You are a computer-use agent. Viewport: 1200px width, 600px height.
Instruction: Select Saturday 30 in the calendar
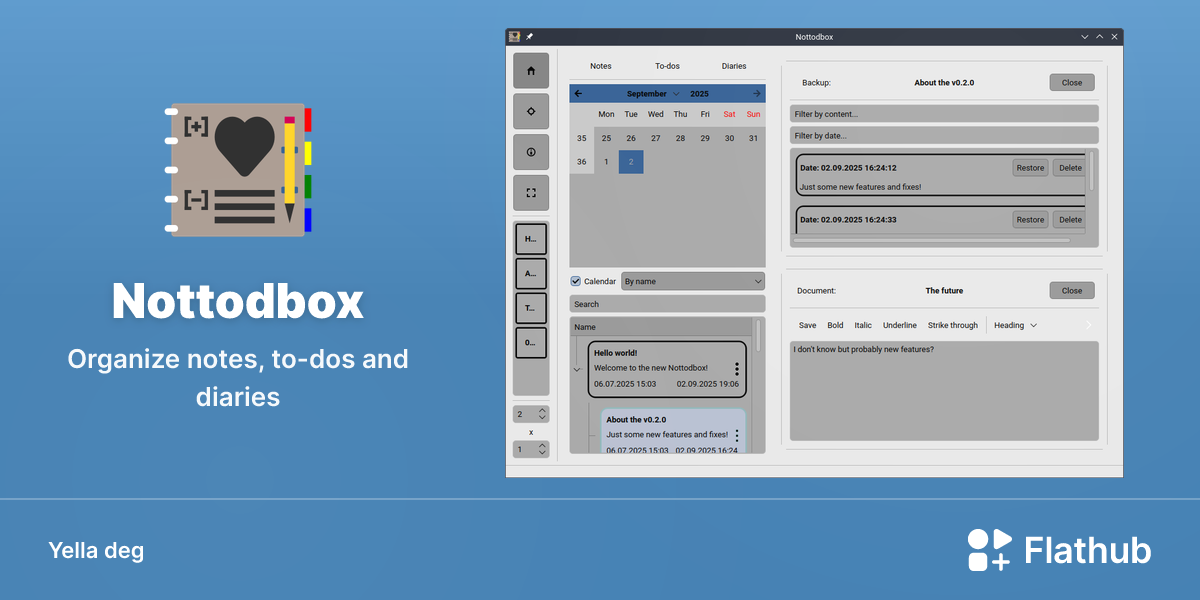(x=729, y=138)
